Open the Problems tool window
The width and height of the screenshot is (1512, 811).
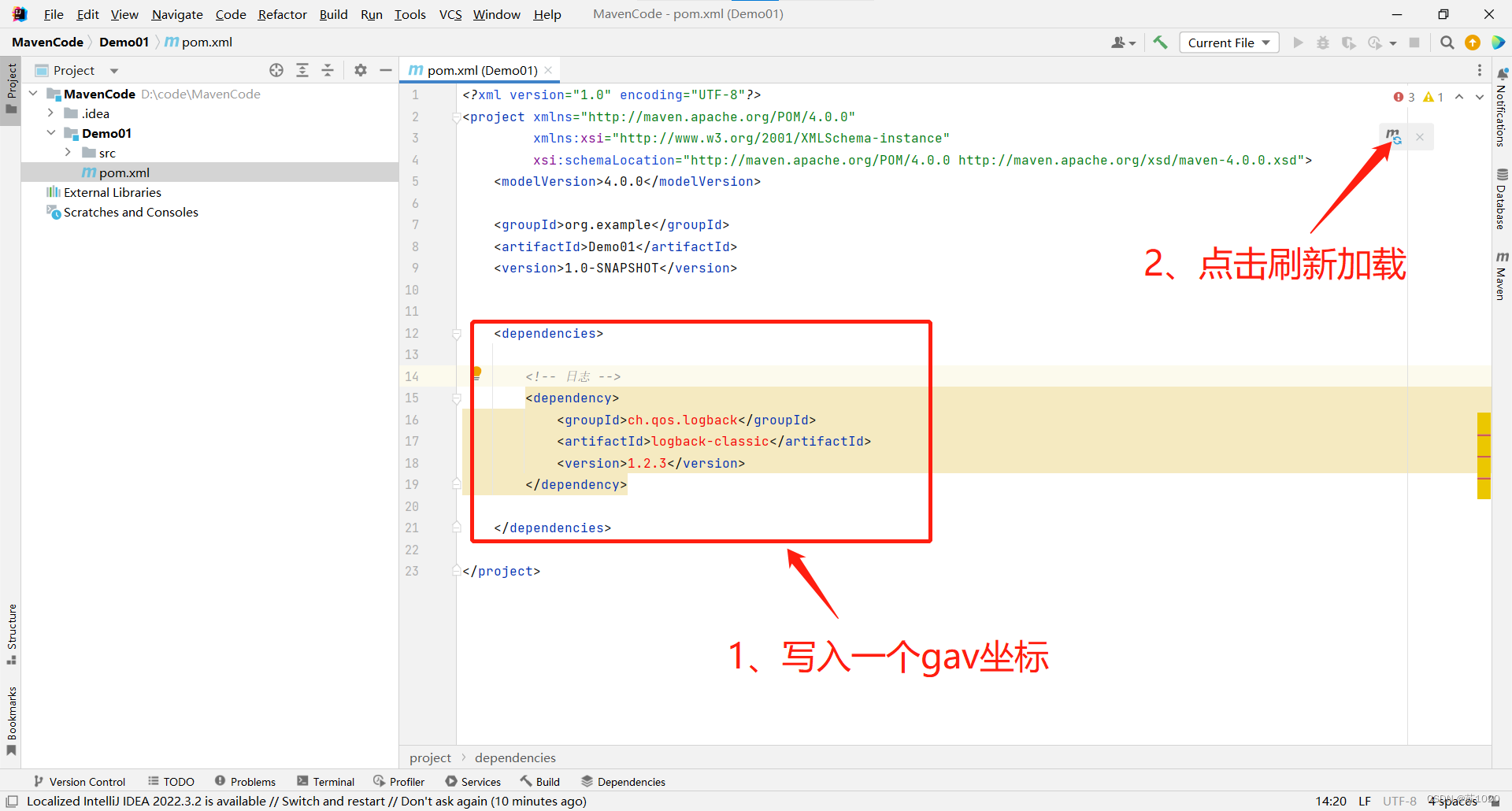(246, 782)
